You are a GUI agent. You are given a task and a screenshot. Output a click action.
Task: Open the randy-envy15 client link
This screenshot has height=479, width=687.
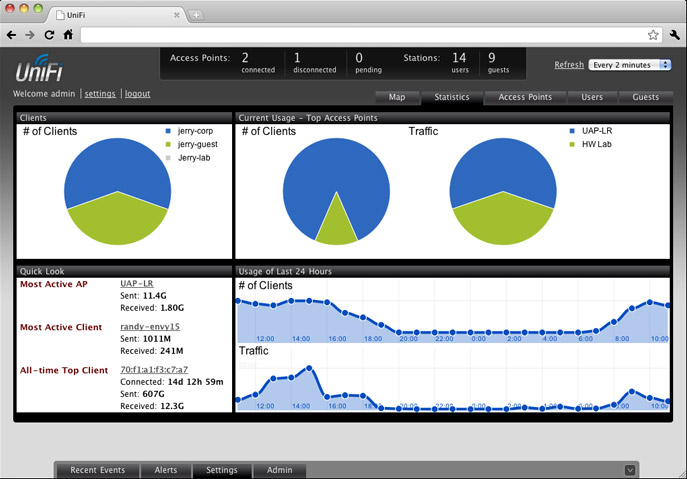click(x=150, y=326)
